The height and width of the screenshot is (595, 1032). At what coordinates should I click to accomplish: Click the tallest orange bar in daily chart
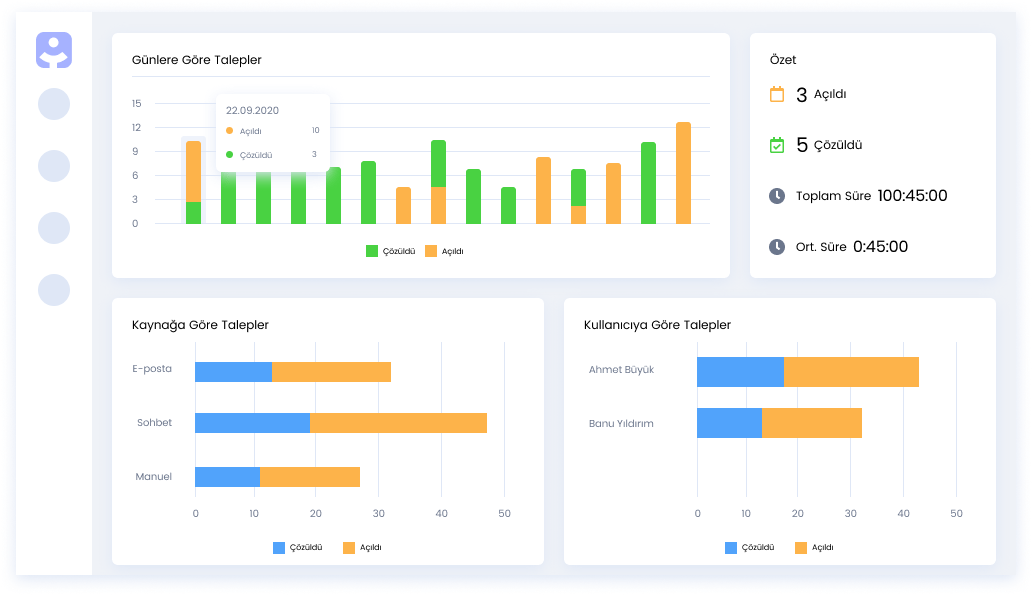pos(683,173)
